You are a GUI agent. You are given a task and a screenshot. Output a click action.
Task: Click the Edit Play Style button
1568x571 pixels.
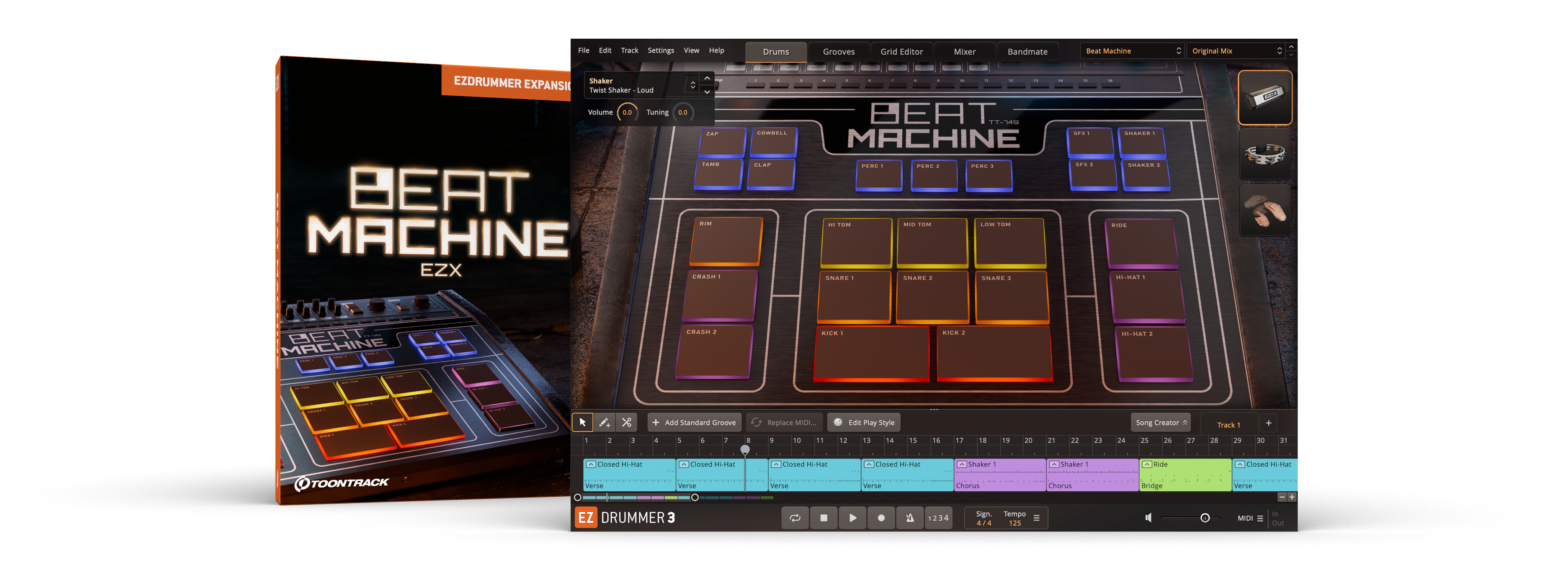click(x=864, y=422)
